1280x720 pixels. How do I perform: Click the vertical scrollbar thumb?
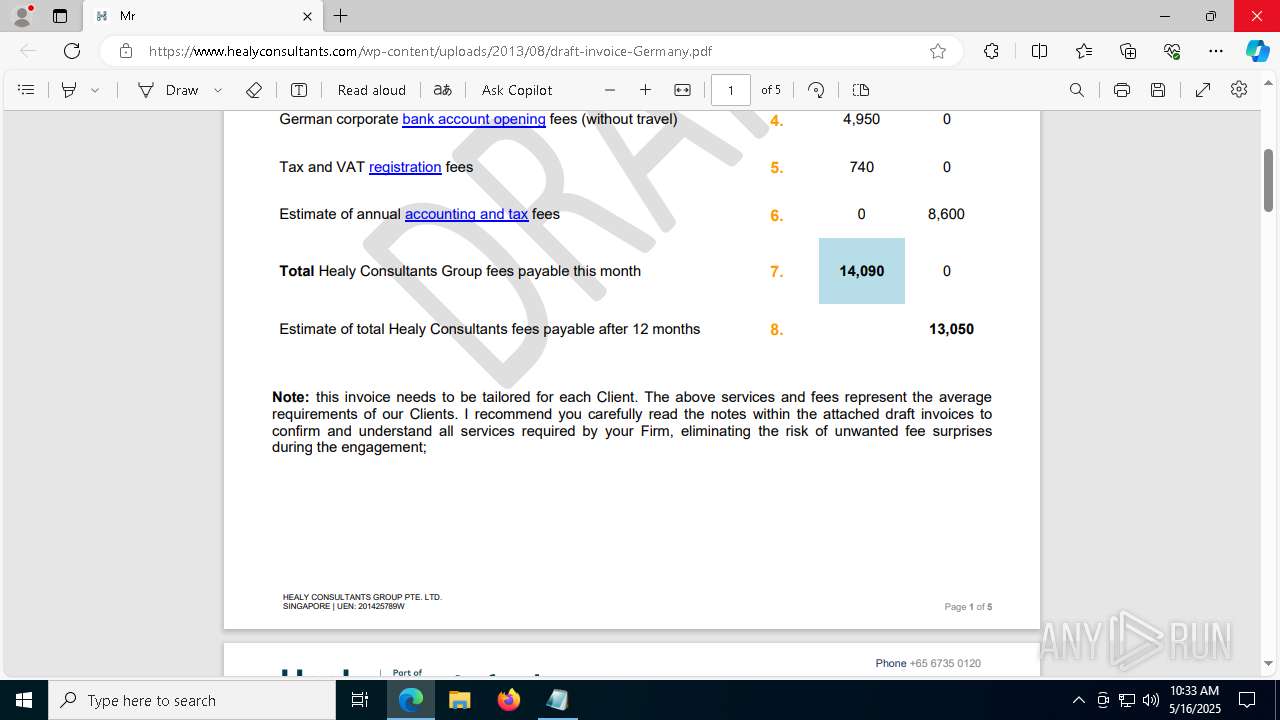(1269, 180)
